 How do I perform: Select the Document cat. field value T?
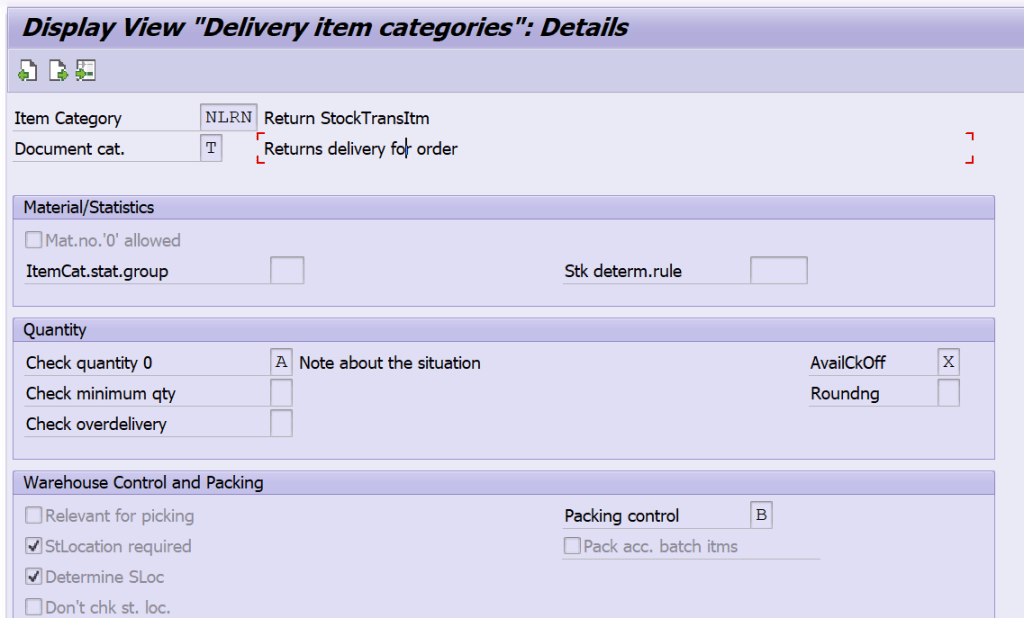point(210,148)
